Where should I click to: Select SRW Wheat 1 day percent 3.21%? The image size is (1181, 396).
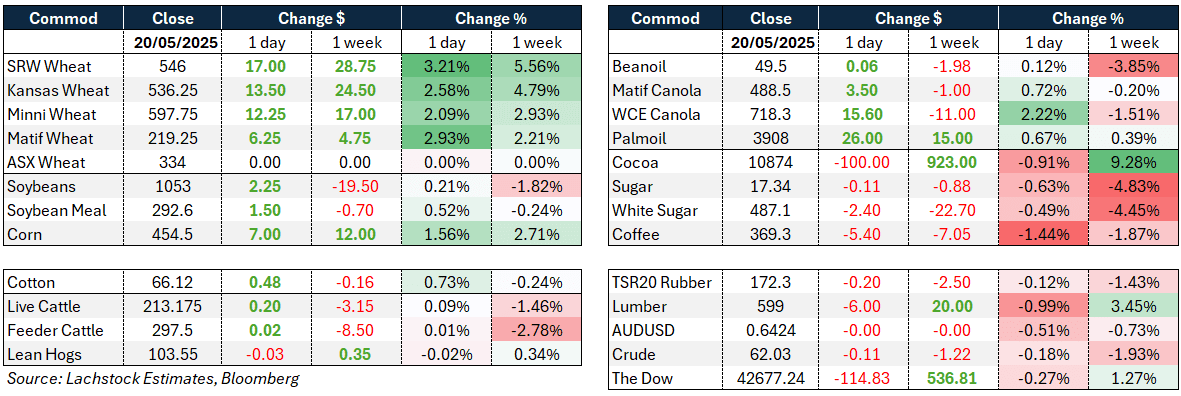[x=447, y=67]
